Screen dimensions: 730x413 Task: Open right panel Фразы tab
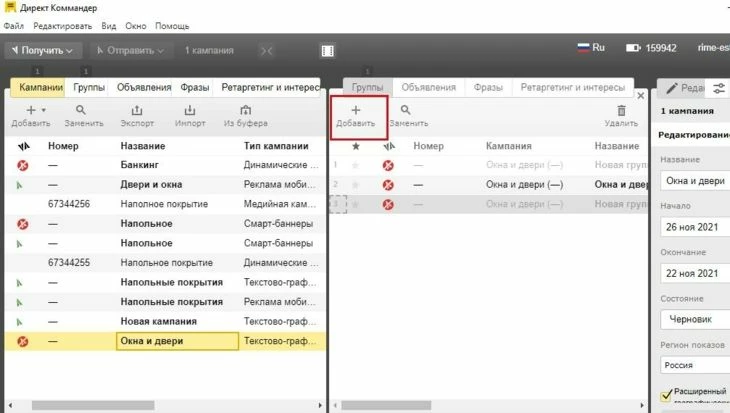pos(488,87)
